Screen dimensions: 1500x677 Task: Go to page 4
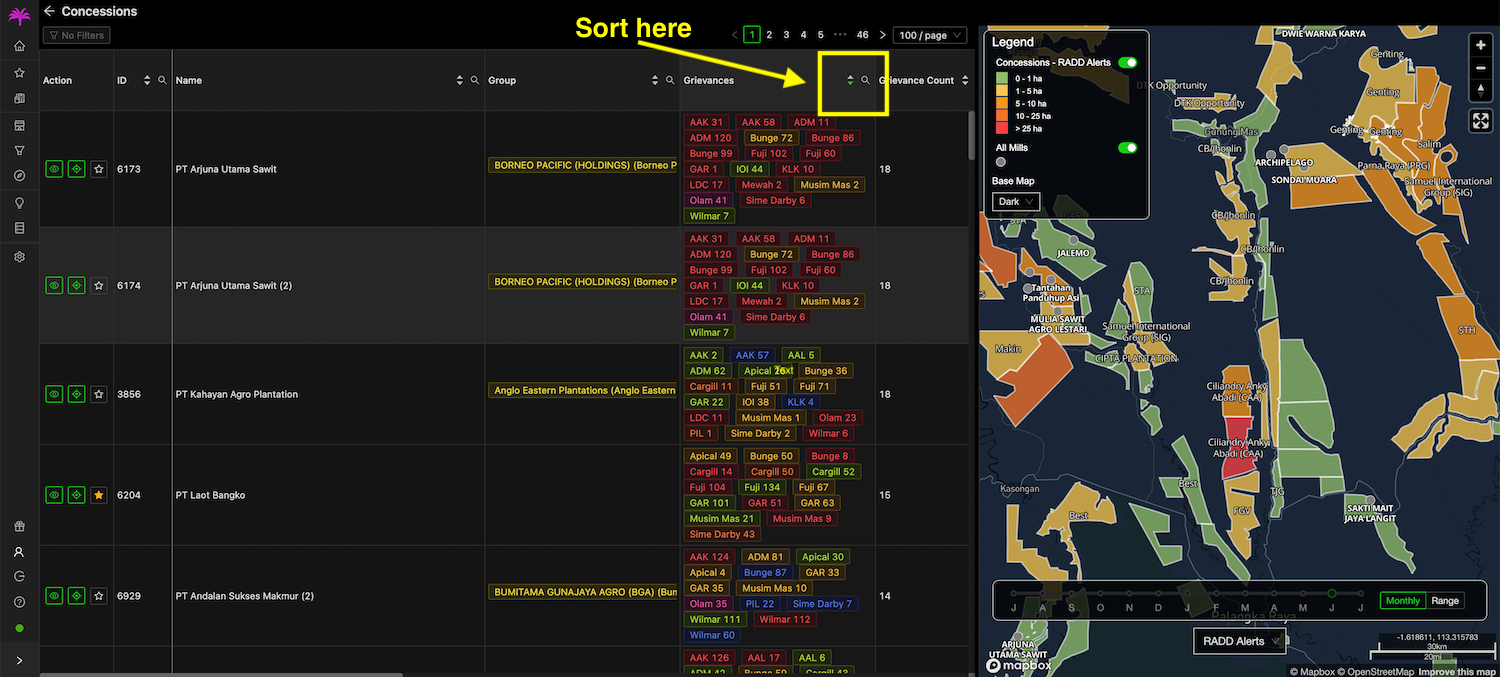pos(804,35)
